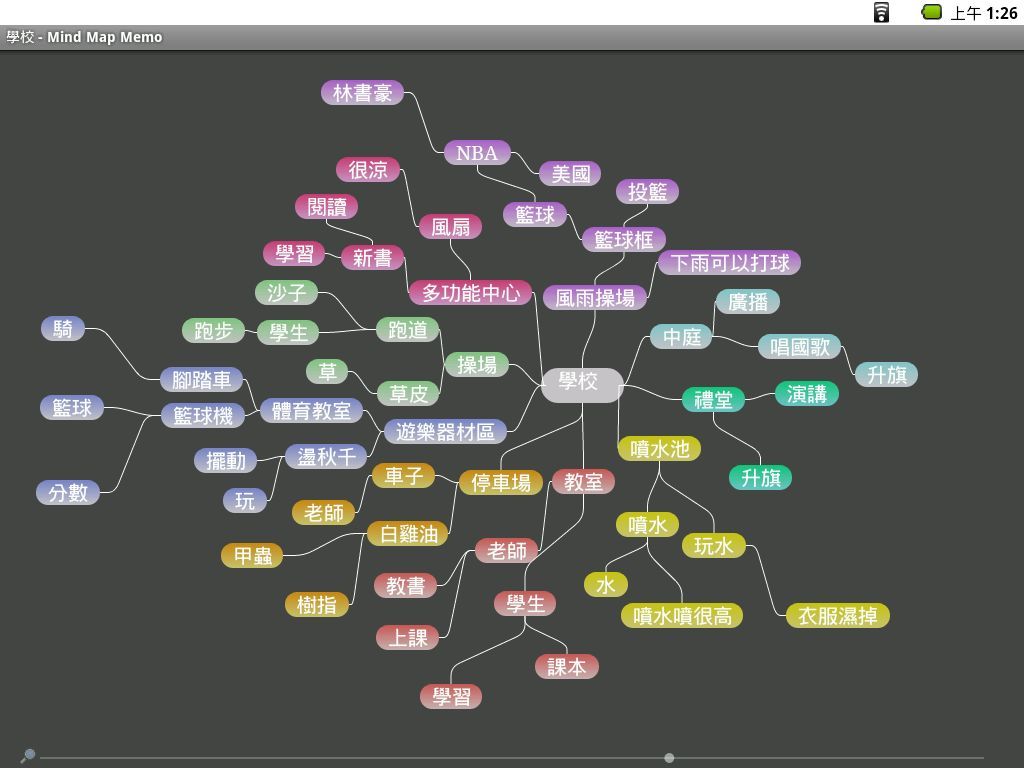This screenshot has width=1024, height=768.
Task: Tap the 衣服濕掉 node
Action: pyautogui.click(x=837, y=616)
